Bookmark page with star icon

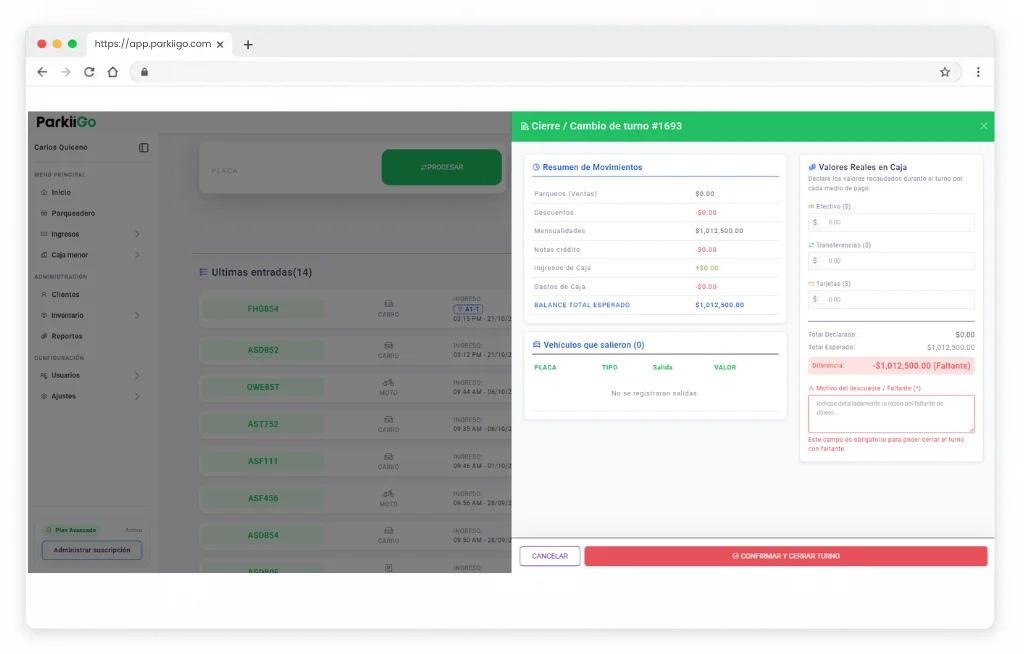point(944,72)
